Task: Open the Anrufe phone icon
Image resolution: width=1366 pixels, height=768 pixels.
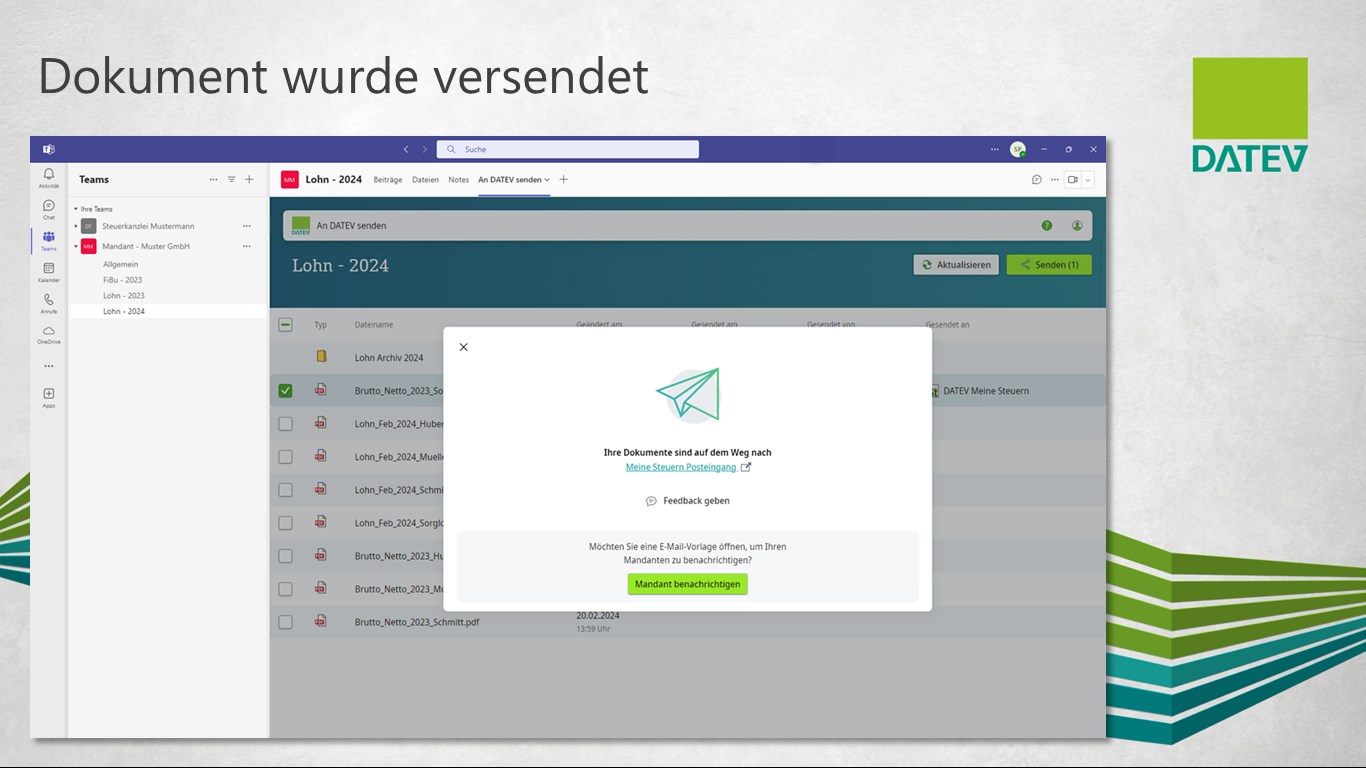Action: tap(49, 299)
